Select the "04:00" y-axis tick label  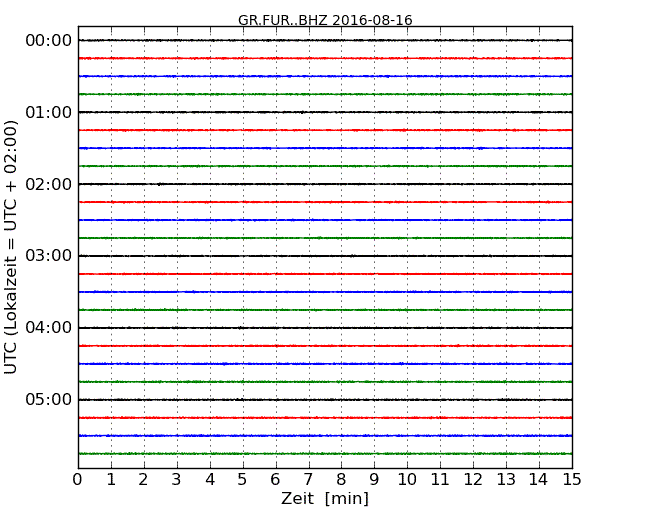(x=49, y=328)
